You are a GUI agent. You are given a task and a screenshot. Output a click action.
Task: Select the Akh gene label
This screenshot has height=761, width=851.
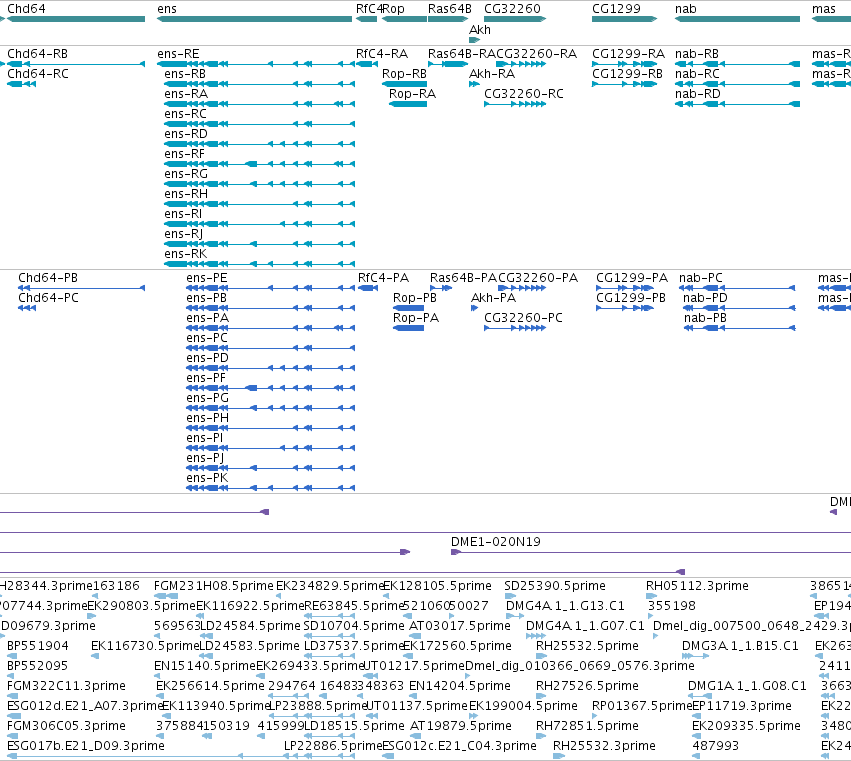tap(480, 30)
